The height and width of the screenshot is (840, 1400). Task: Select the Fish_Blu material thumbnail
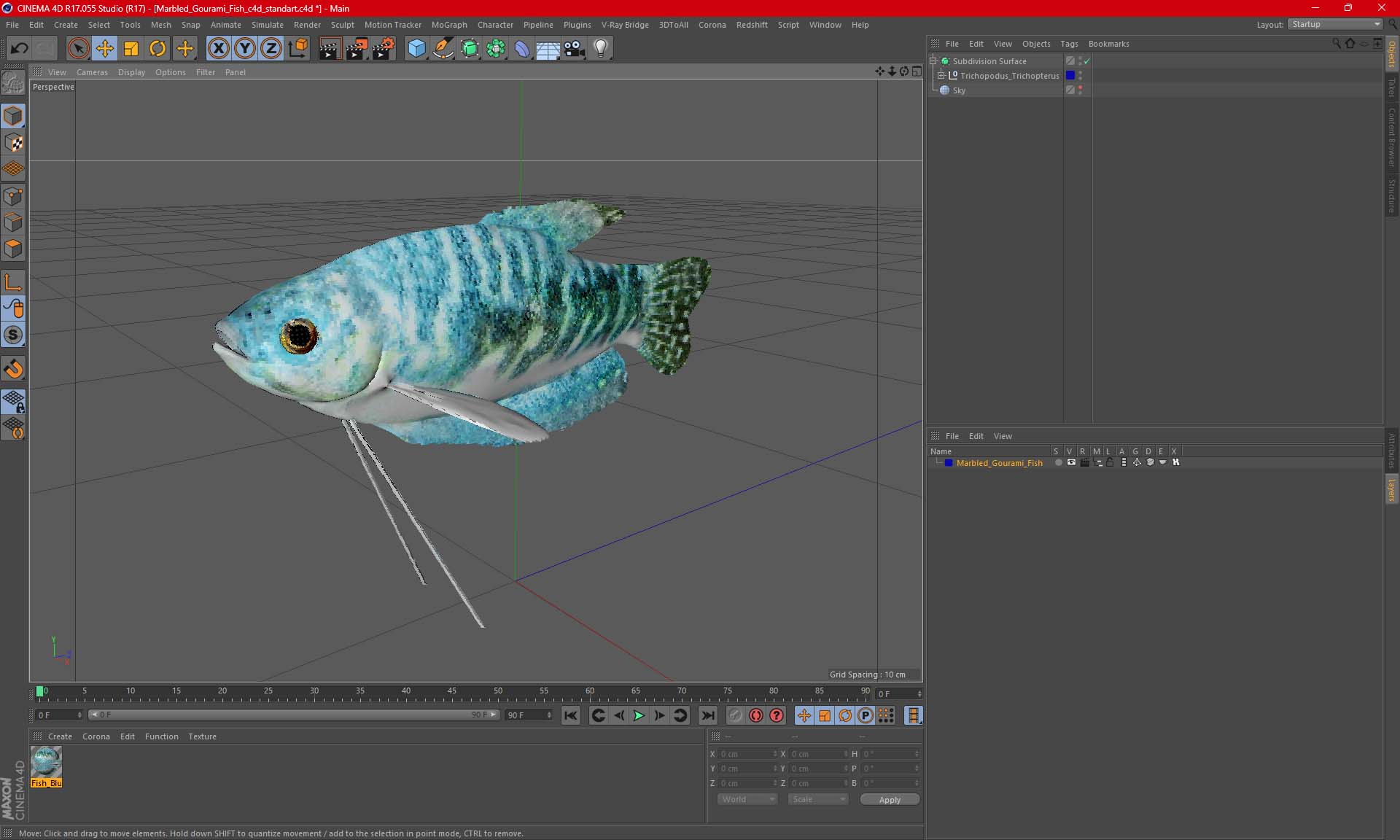pyautogui.click(x=46, y=763)
